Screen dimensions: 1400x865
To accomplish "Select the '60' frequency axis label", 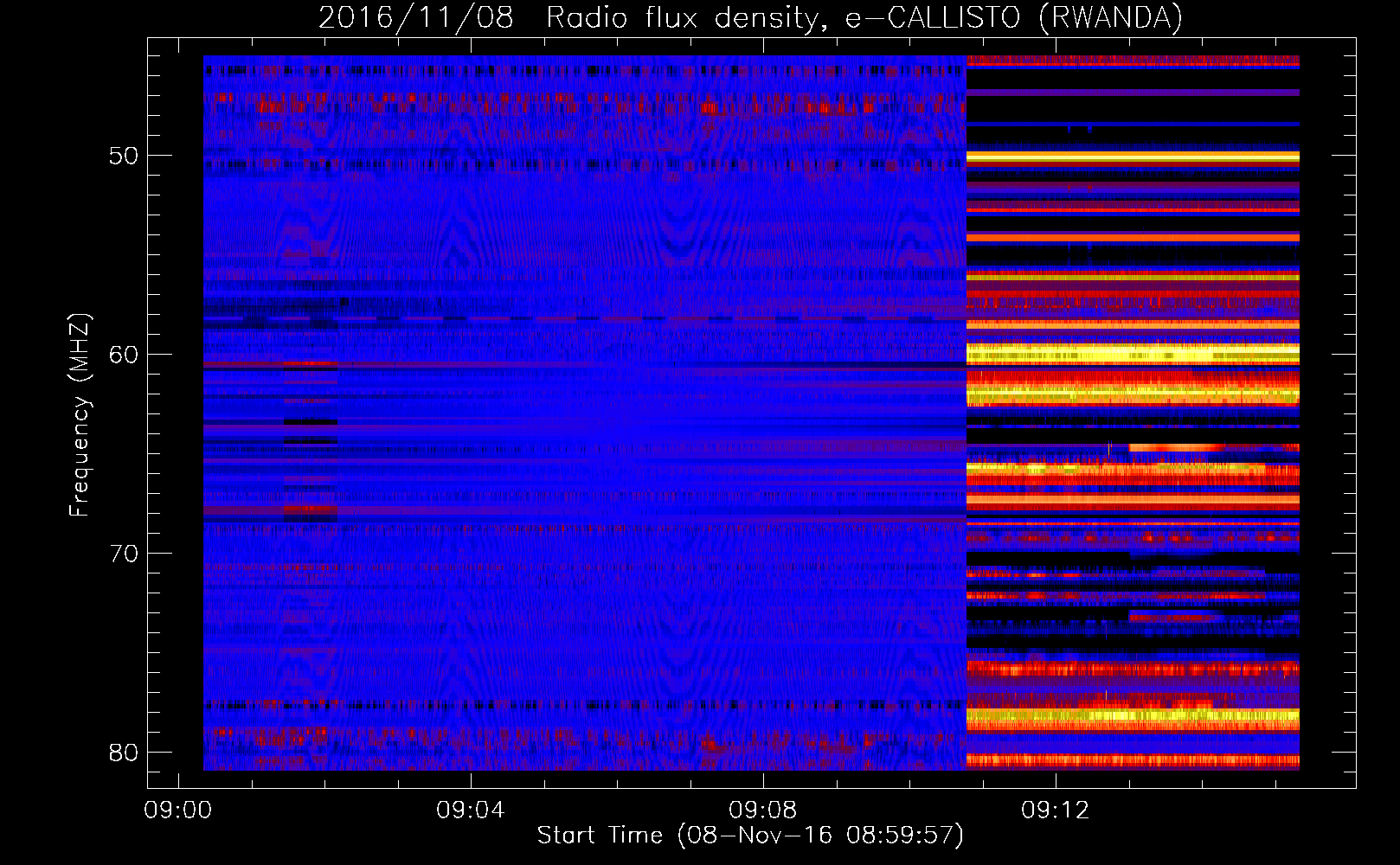I will (x=124, y=355).
